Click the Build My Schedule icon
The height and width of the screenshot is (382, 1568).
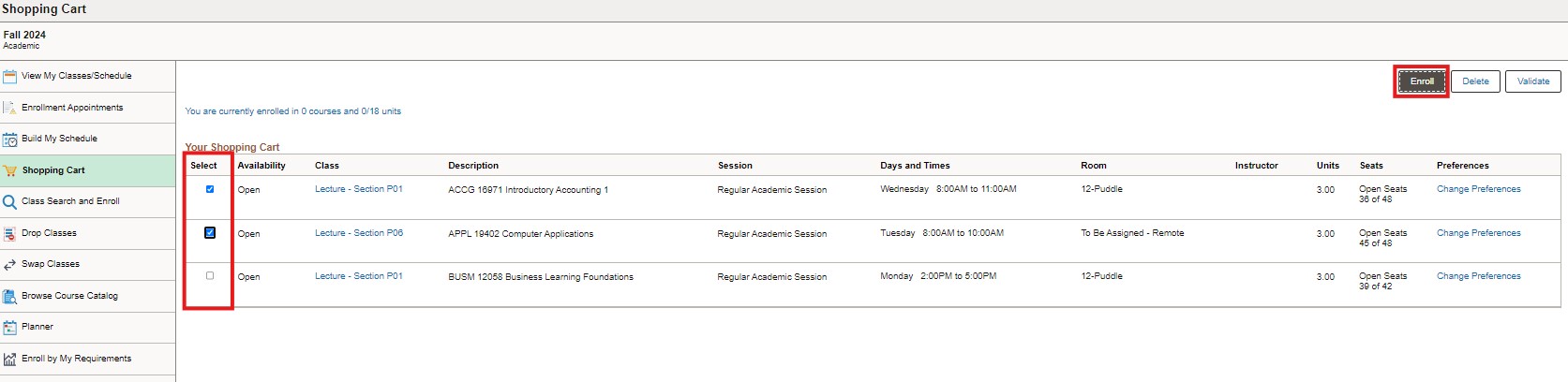pyautogui.click(x=9, y=140)
